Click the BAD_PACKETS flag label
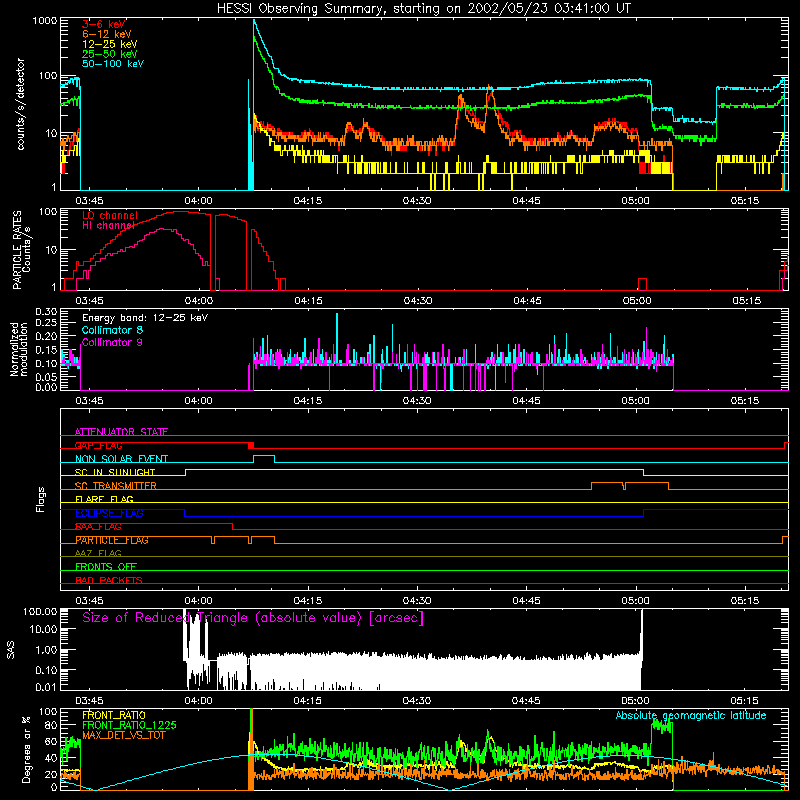The width and height of the screenshot is (800, 800). coord(109,580)
